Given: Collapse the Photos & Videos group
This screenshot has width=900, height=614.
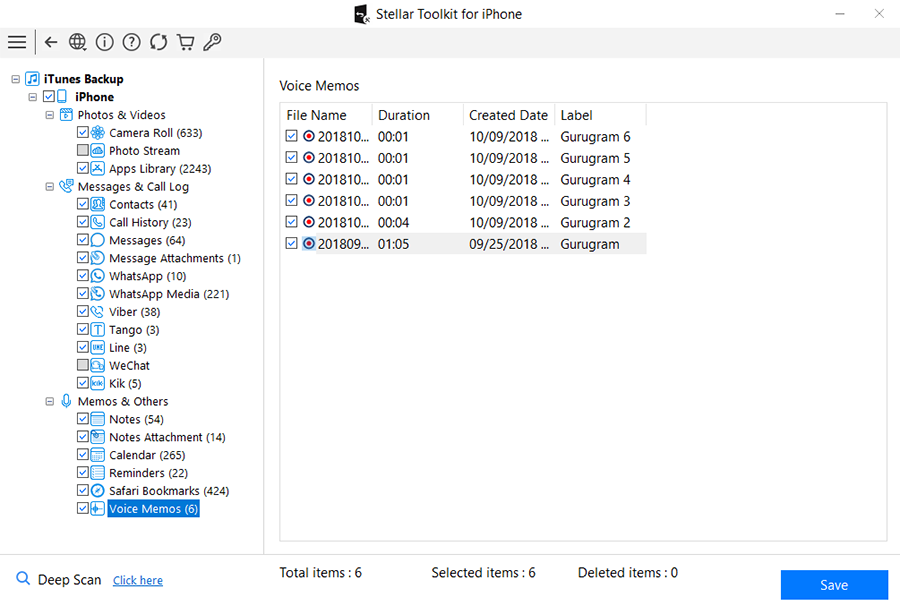Looking at the screenshot, I should click(50, 115).
